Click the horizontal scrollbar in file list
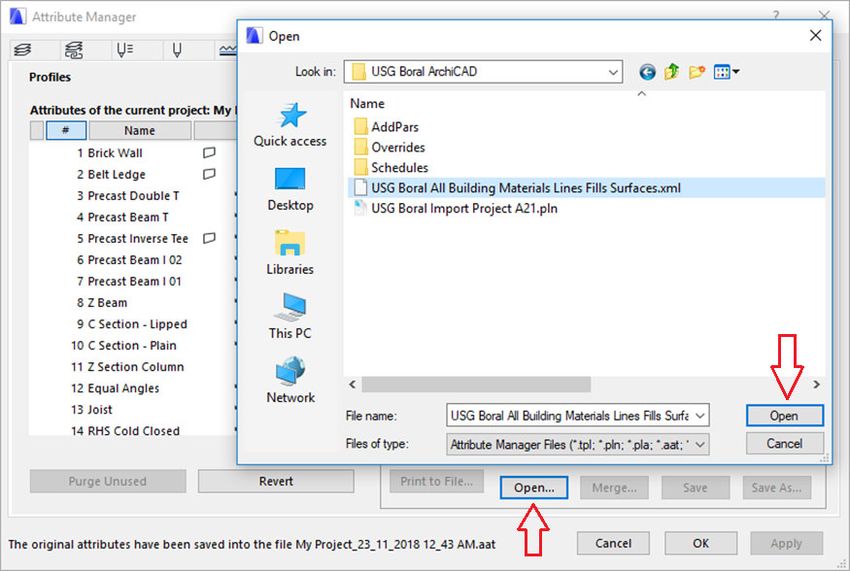The height and width of the screenshot is (571, 850). click(476, 384)
